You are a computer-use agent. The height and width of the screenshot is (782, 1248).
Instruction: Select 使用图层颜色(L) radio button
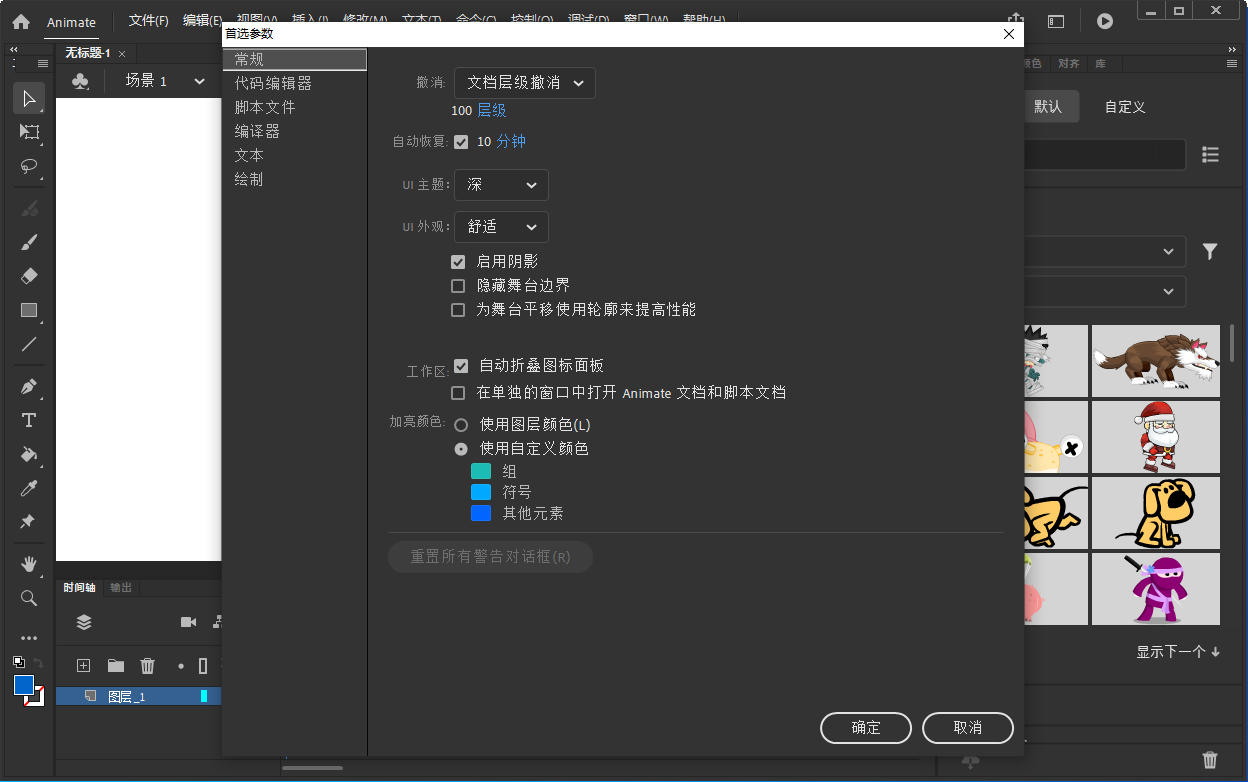[461, 424]
